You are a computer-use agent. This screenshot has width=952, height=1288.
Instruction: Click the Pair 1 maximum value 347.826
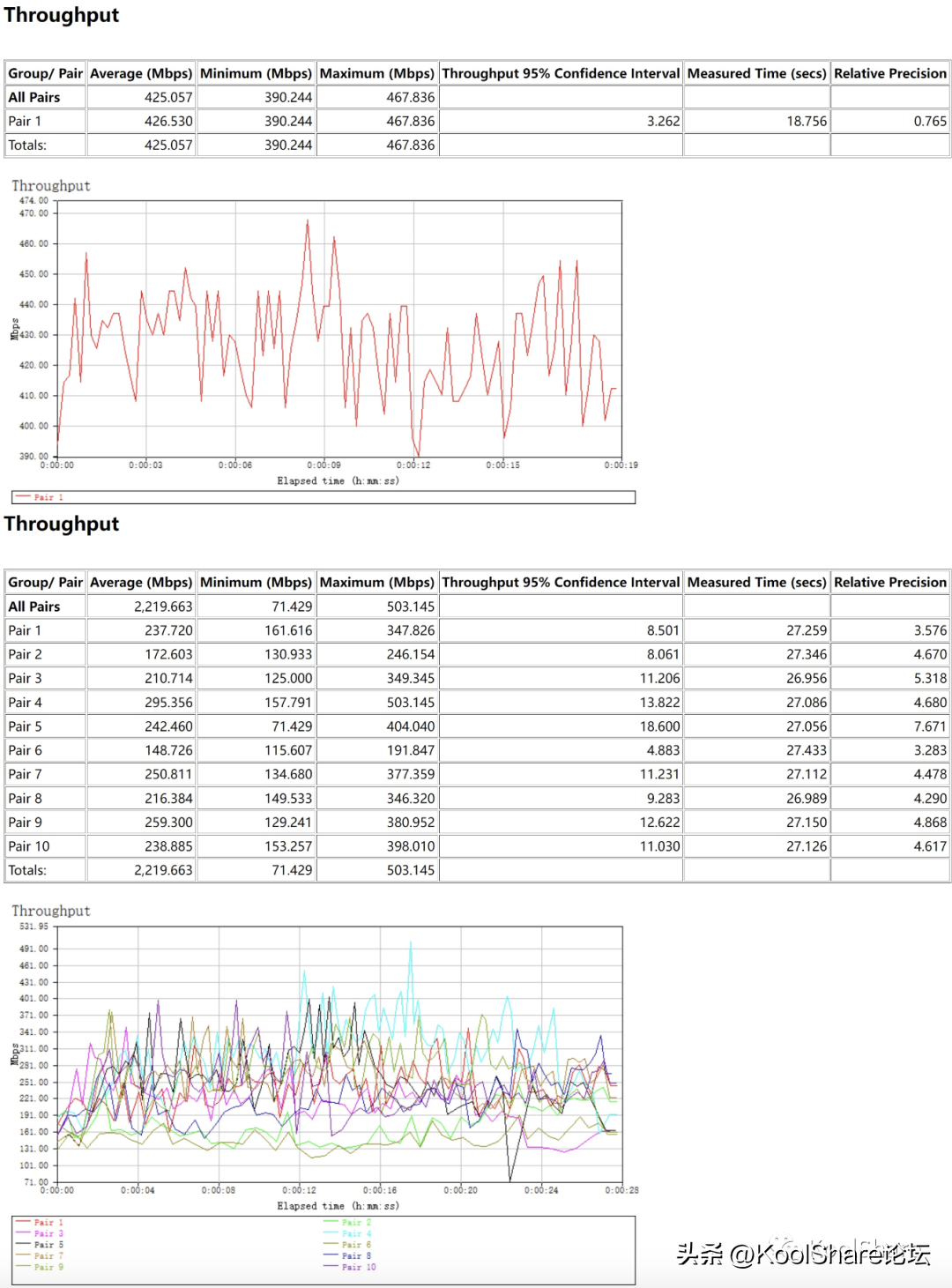pyautogui.click(x=411, y=630)
